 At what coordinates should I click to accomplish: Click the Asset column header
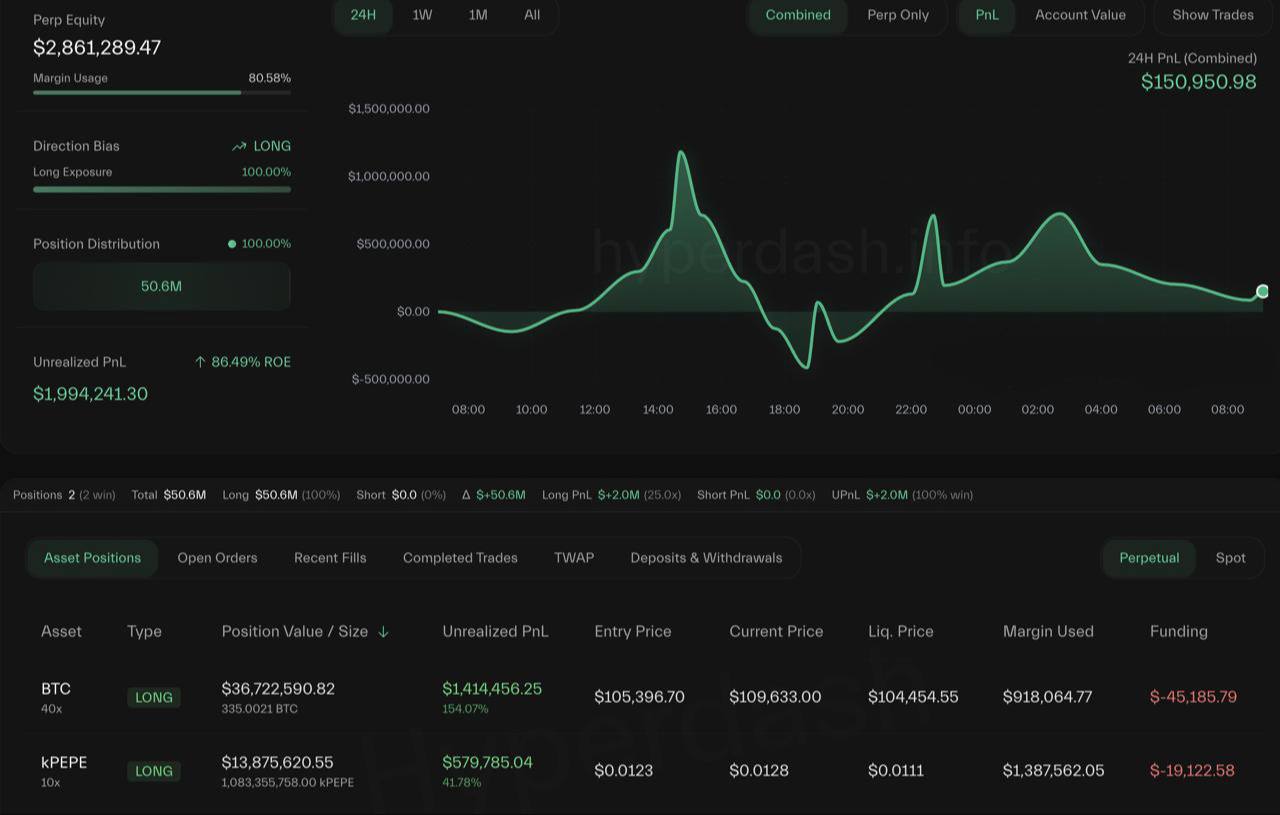(x=61, y=632)
